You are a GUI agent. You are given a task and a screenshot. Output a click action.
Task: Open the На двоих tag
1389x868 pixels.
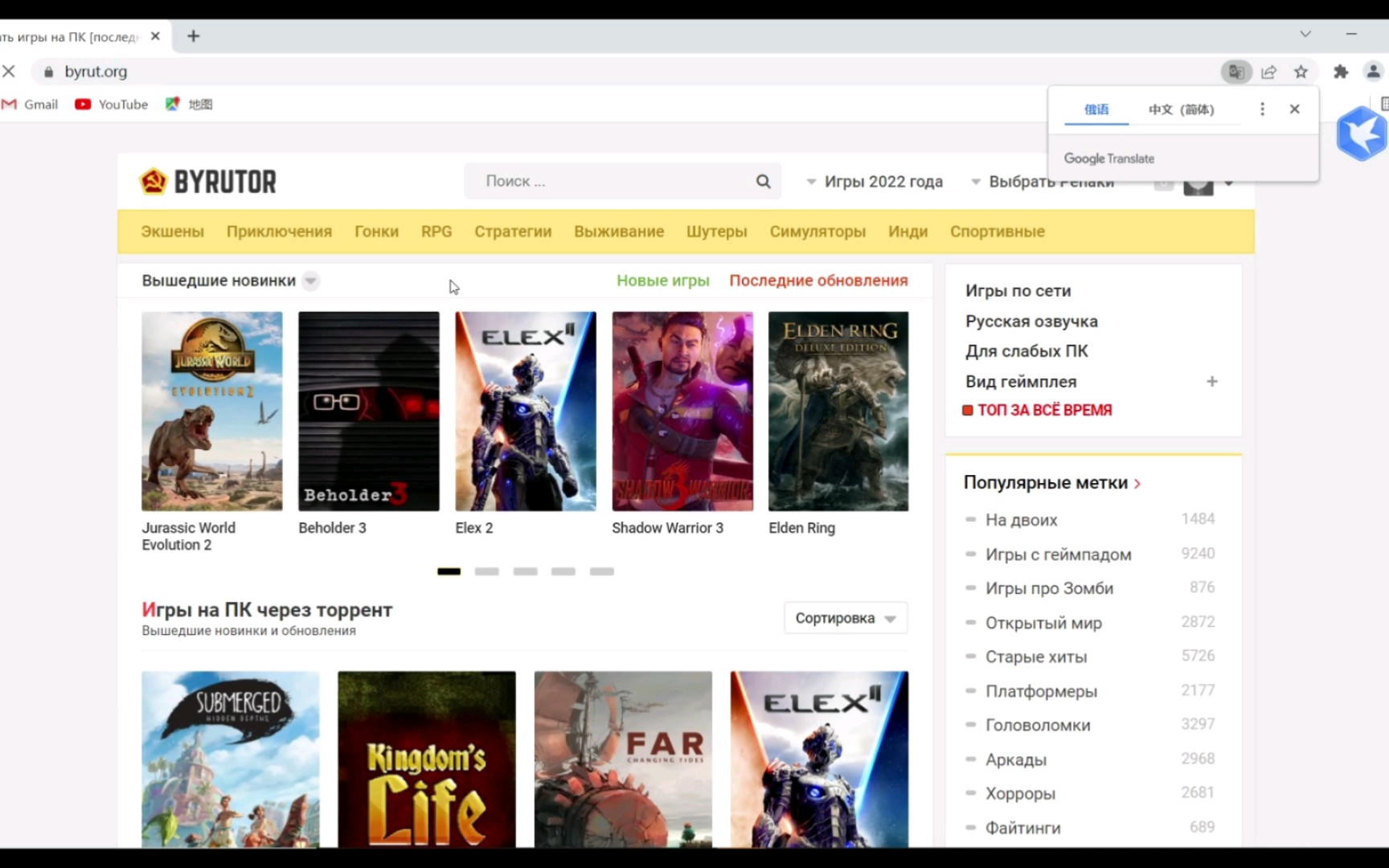pyautogui.click(x=1021, y=520)
